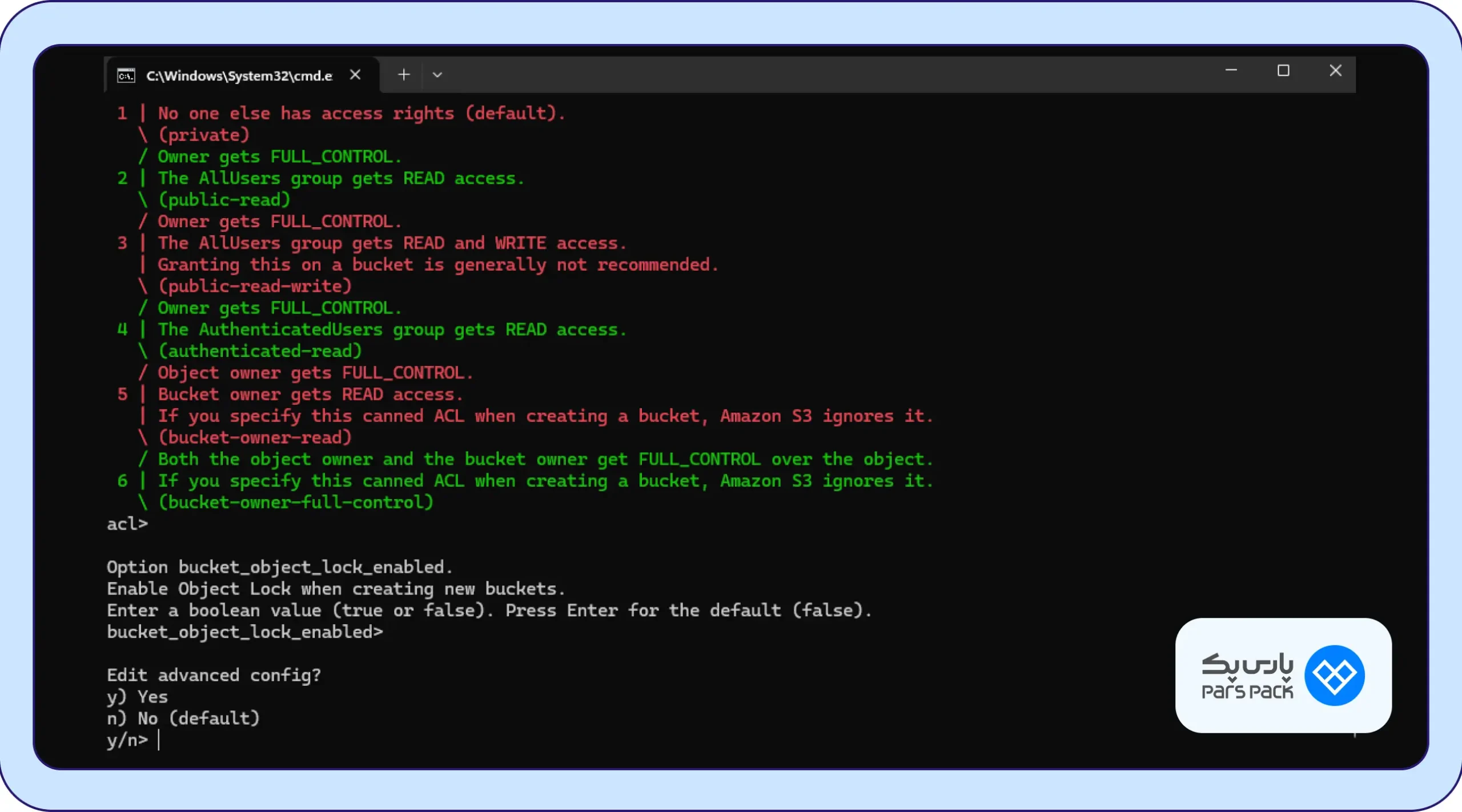The image size is (1462, 812).
Task: Click the y/n> prompt input line
Action: pos(134,740)
